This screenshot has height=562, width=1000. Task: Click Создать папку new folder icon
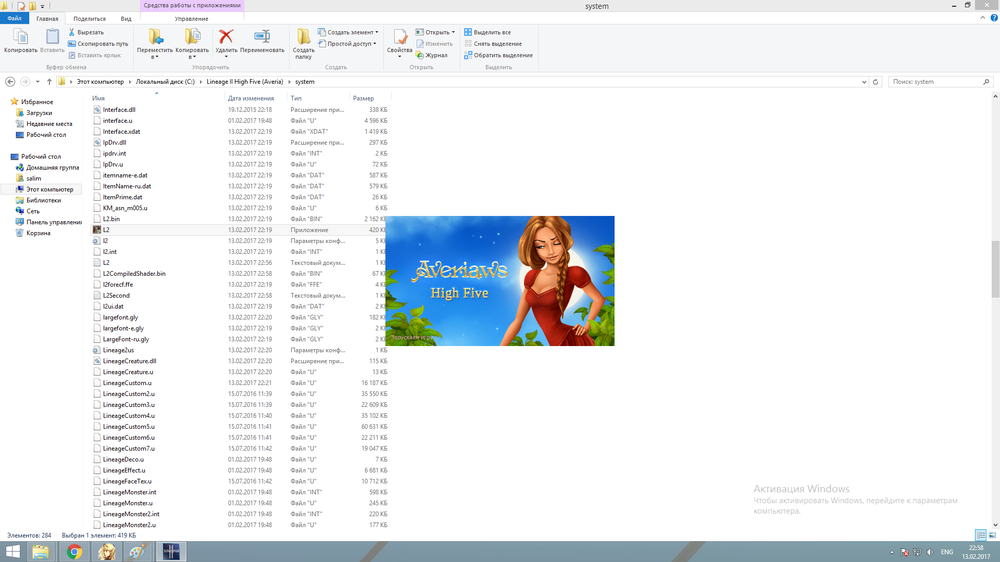[304, 37]
